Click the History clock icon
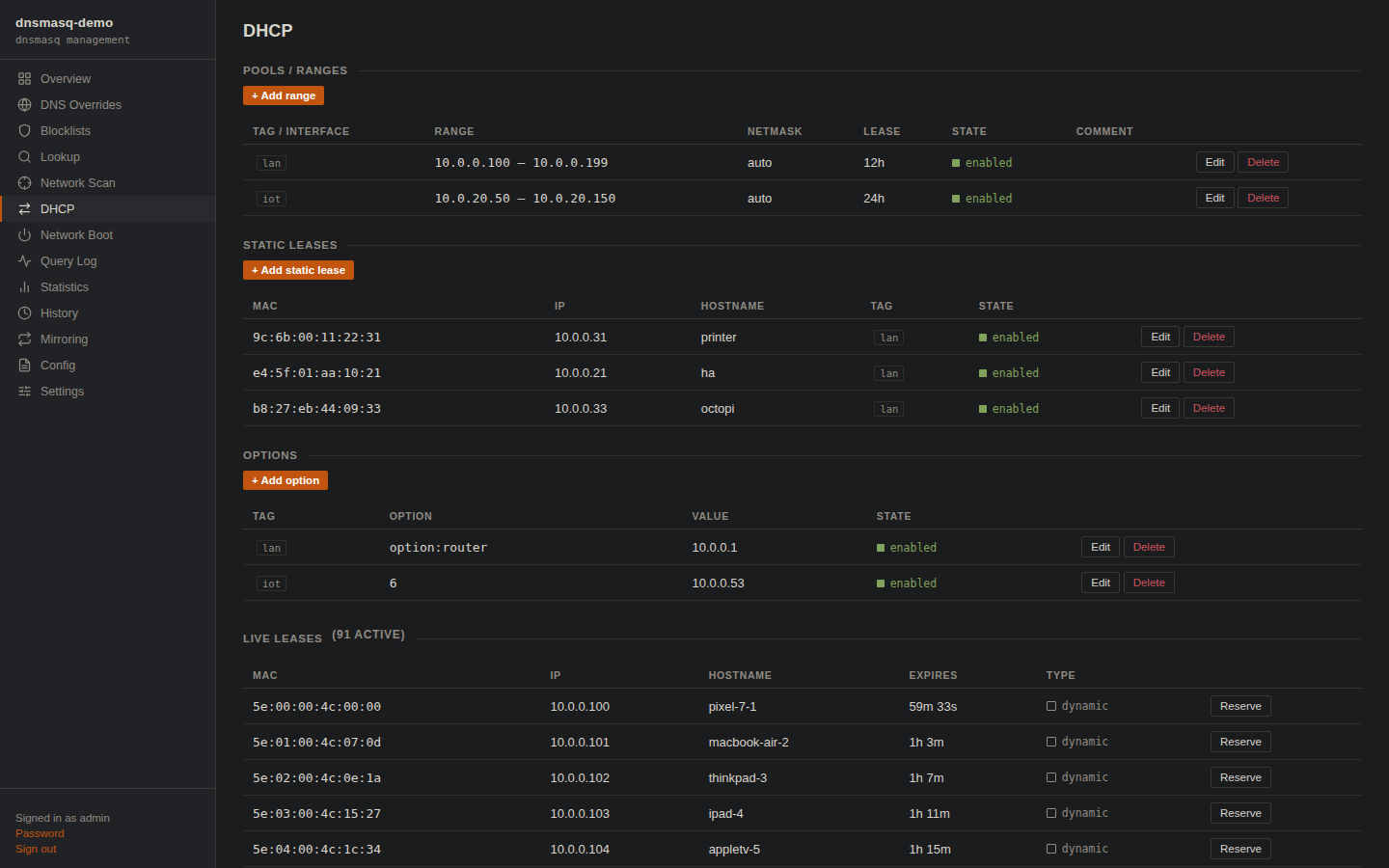Screen dimensions: 1389x868 (24, 313)
